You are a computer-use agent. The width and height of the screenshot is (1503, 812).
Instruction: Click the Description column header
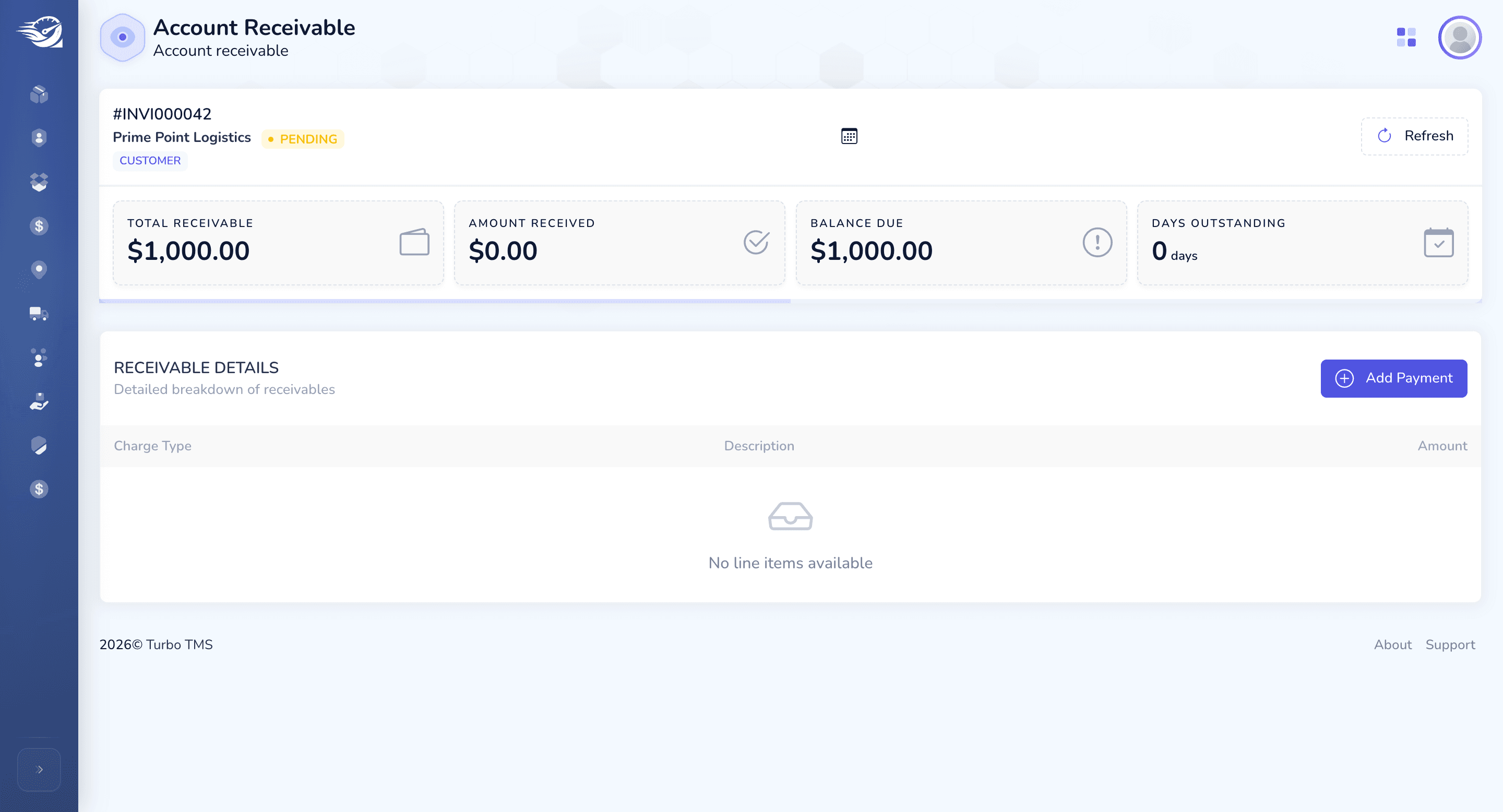pos(759,446)
